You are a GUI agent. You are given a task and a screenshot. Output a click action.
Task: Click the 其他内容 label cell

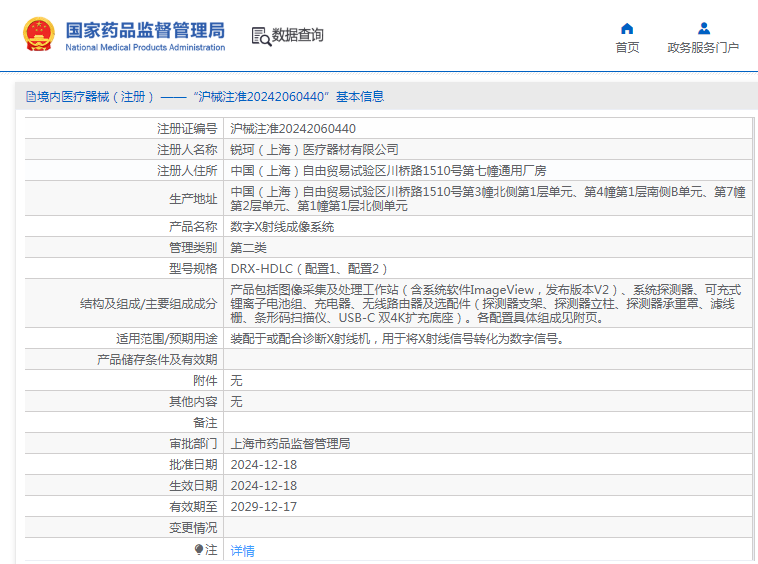[193, 402]
